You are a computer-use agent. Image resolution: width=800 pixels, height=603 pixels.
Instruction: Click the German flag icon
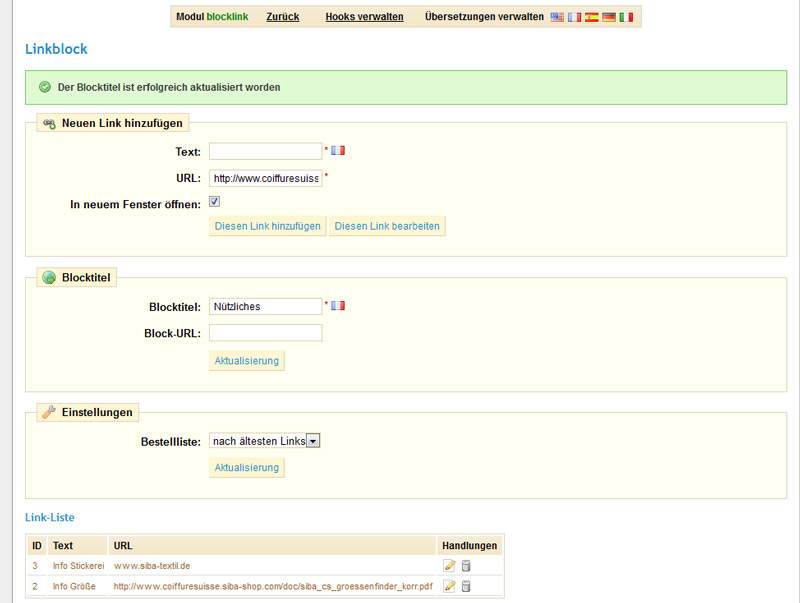tap(609, 17)
